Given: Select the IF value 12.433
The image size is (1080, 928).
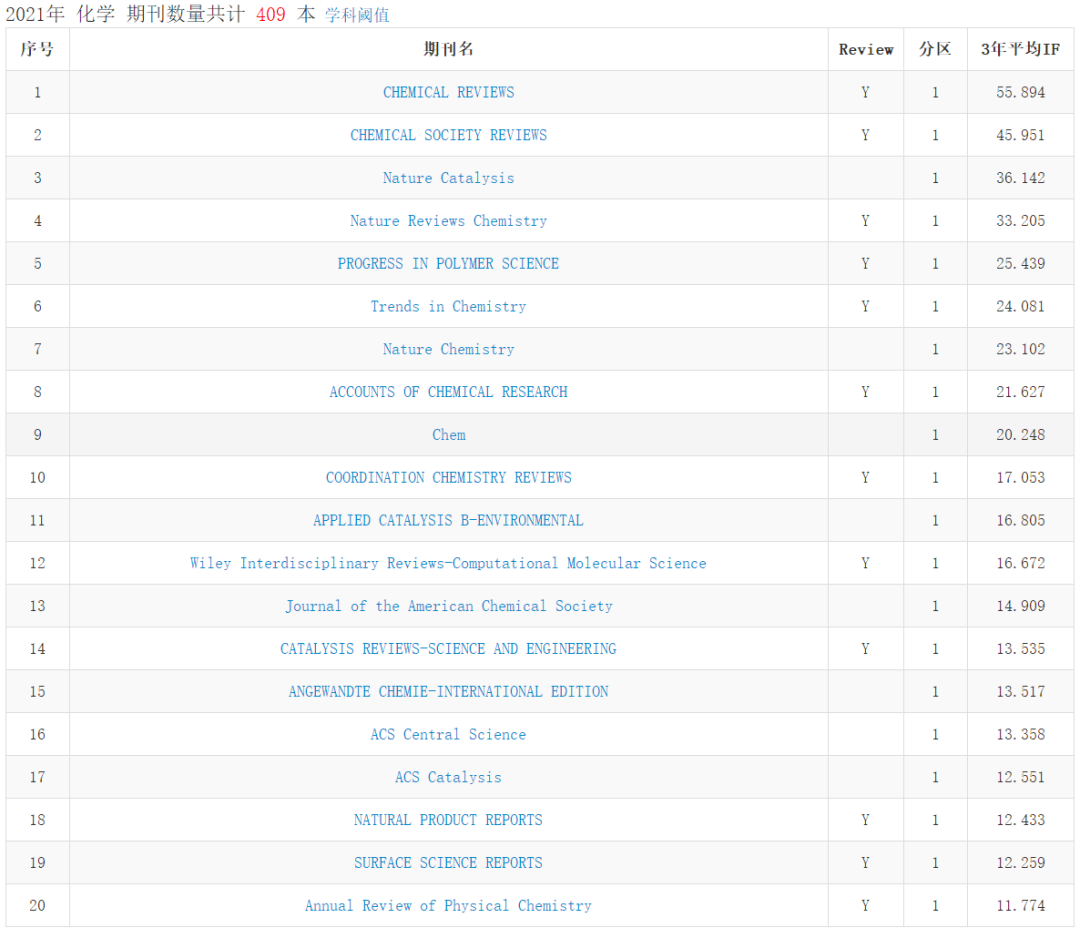Looking at the screenshot, I should 1021,820.
